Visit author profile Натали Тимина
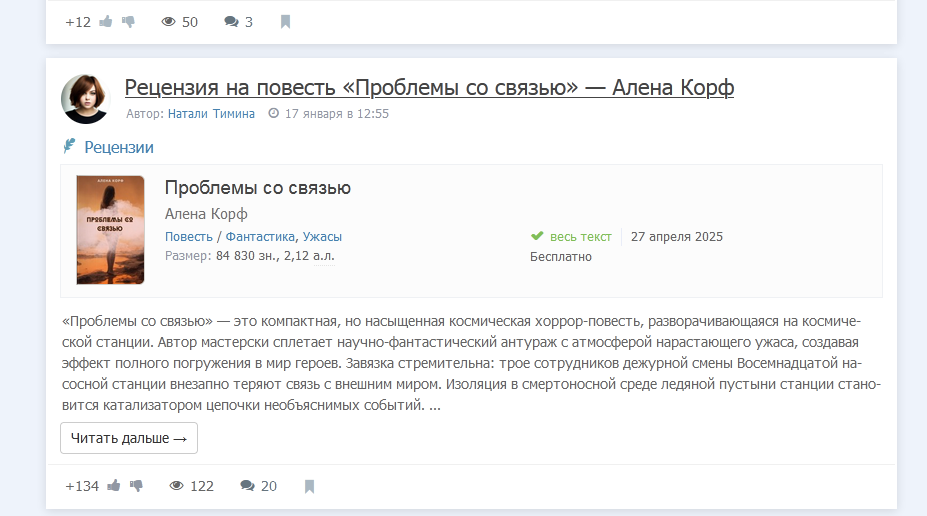 coord(211,114)
